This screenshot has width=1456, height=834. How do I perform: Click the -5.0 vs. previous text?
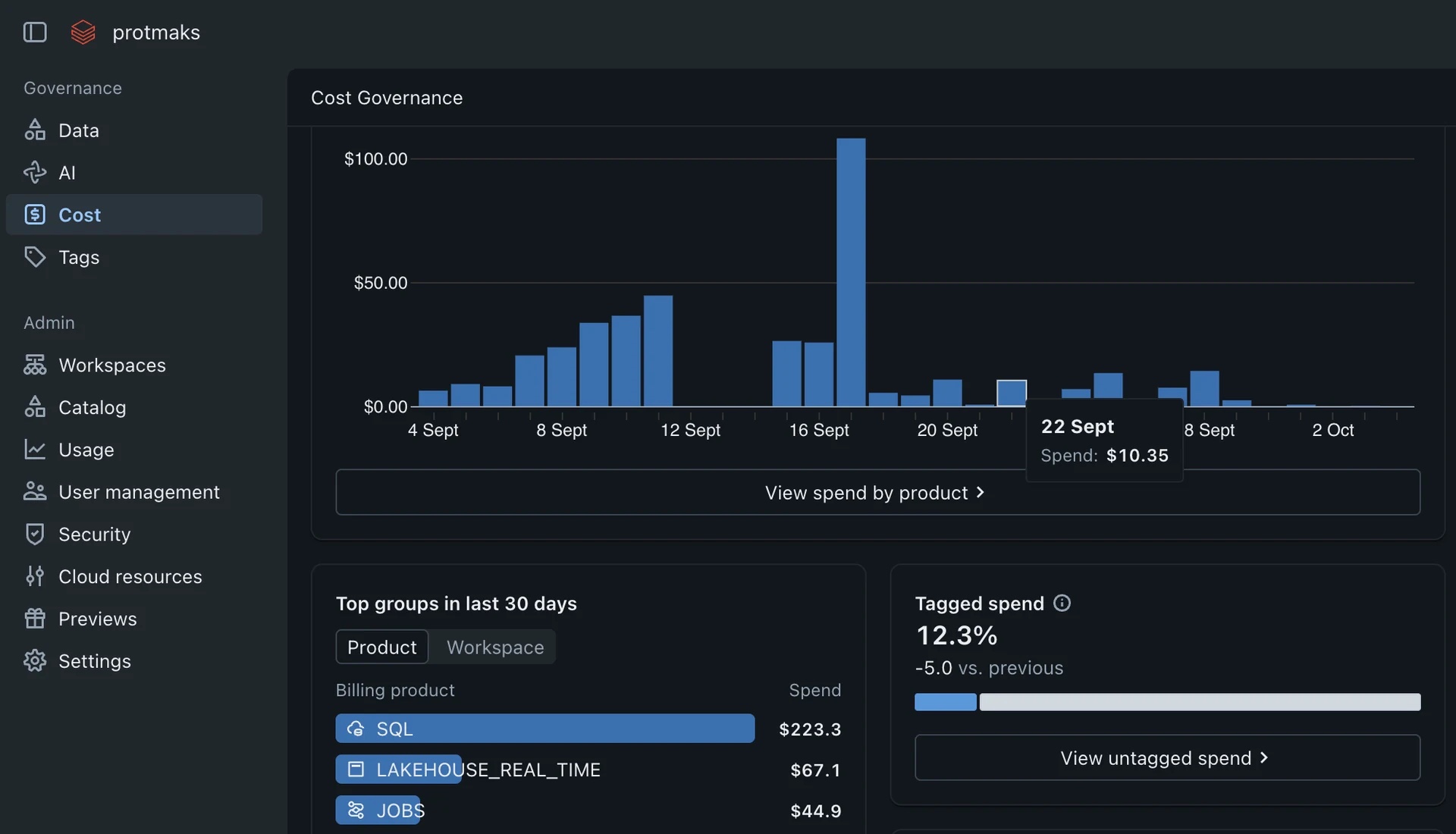pyautogui.click(x=989, y=668)
